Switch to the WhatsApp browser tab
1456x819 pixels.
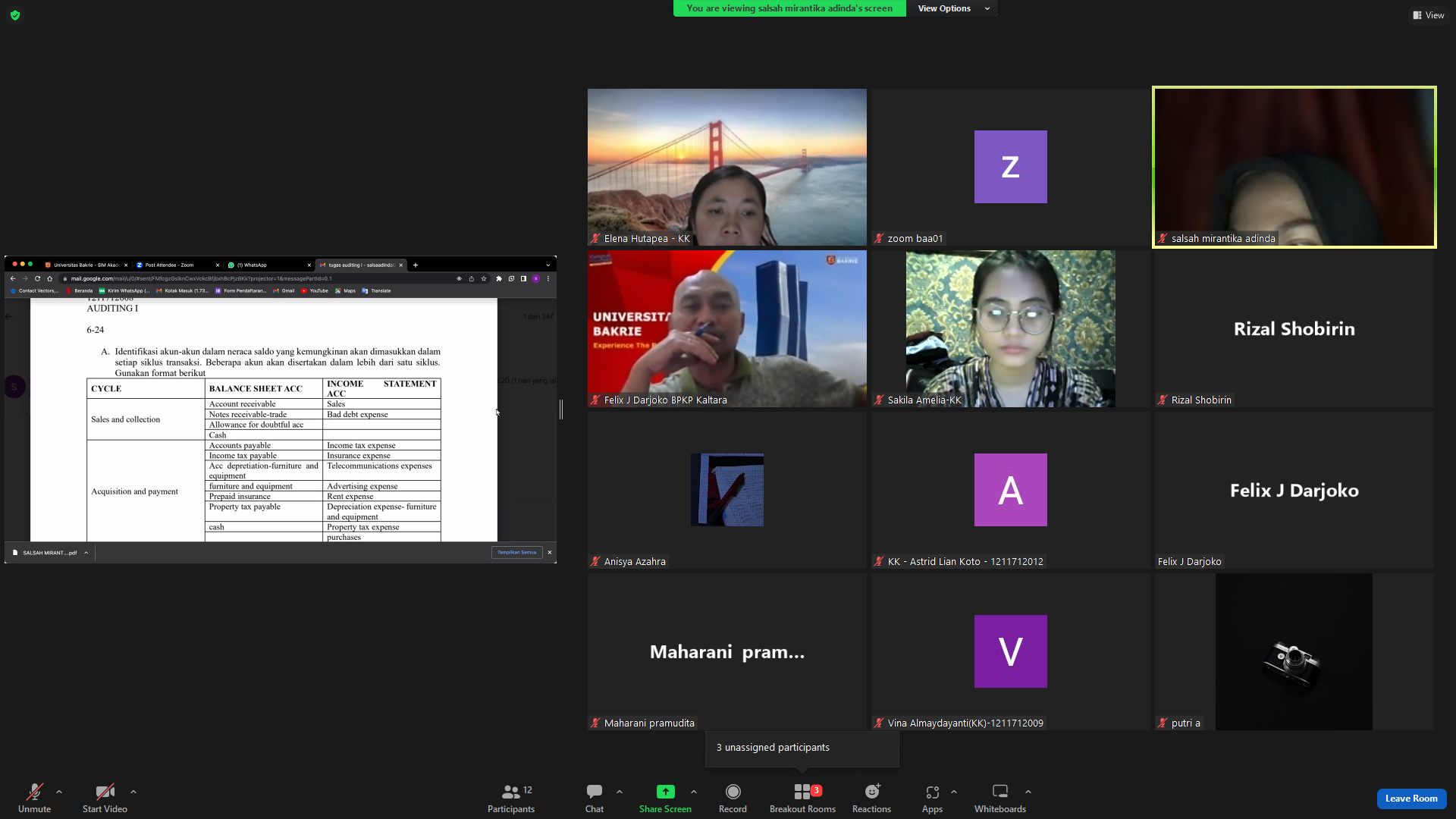tap(268, 265)
